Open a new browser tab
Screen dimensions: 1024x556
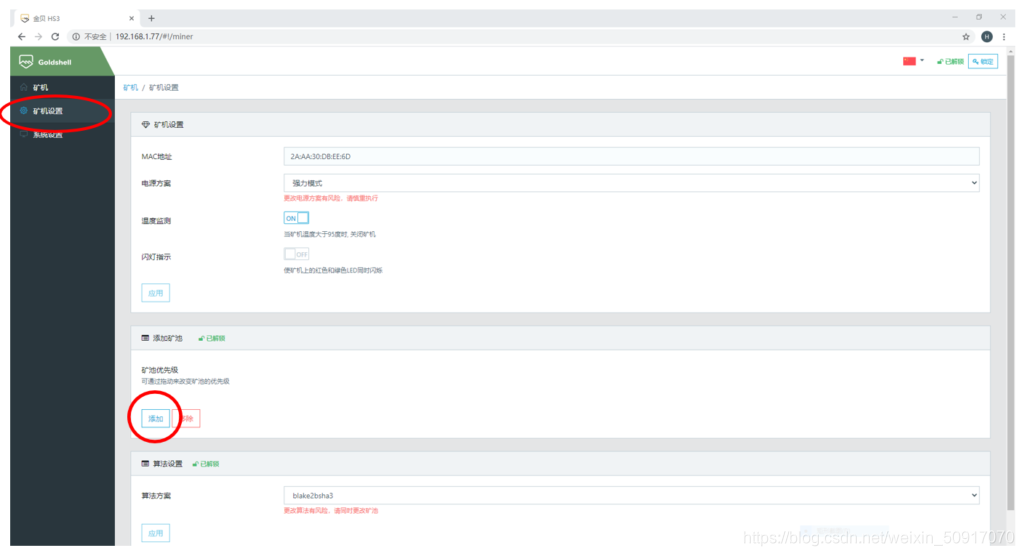click(x=152, y=18)
